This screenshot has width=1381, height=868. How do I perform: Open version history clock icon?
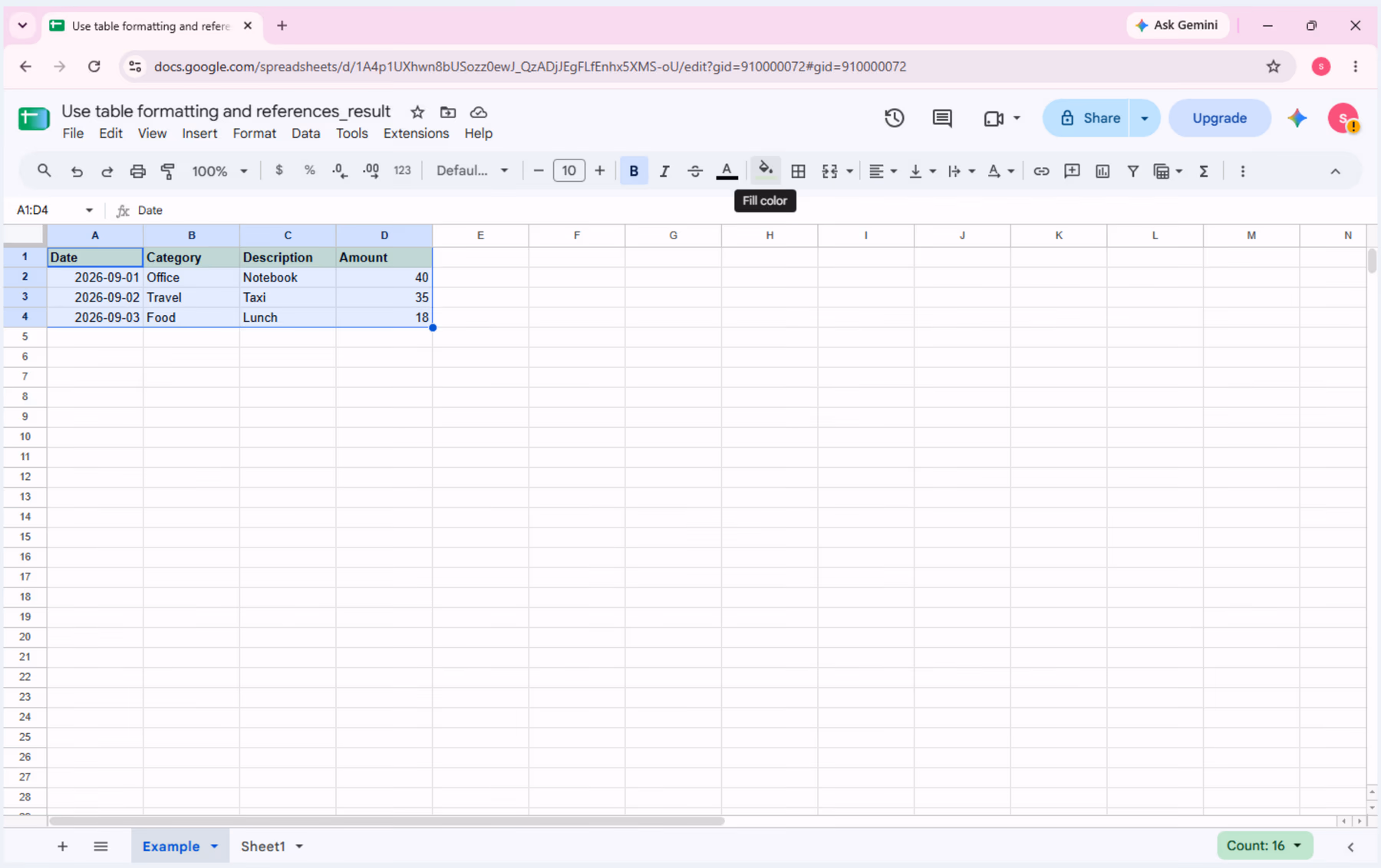[894, 118]
